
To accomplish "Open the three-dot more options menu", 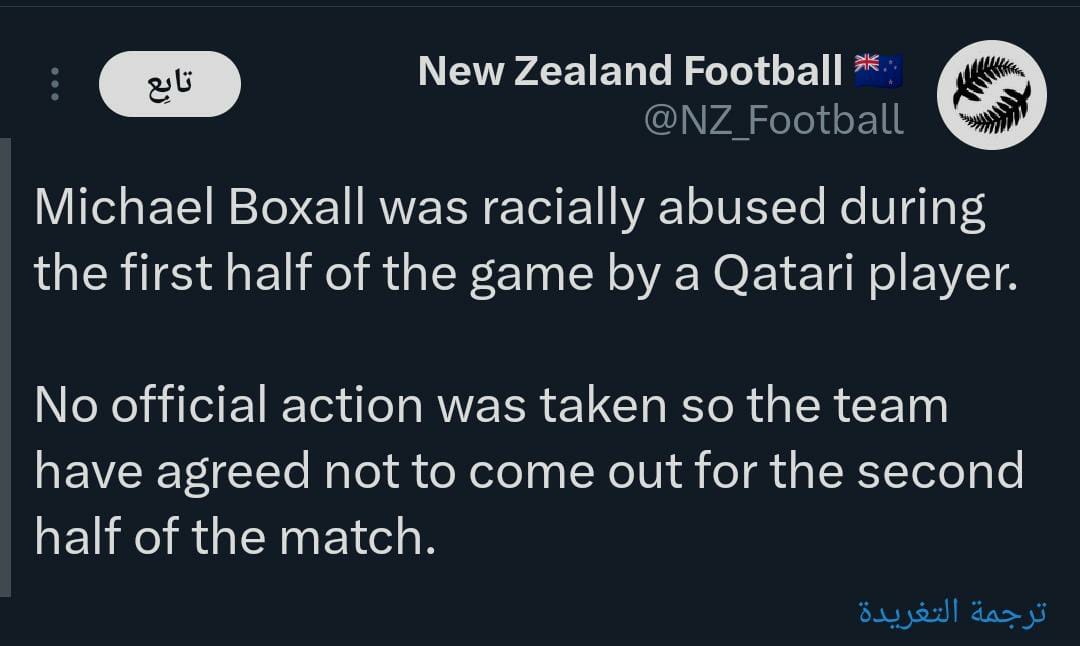I will coord(55,84).
